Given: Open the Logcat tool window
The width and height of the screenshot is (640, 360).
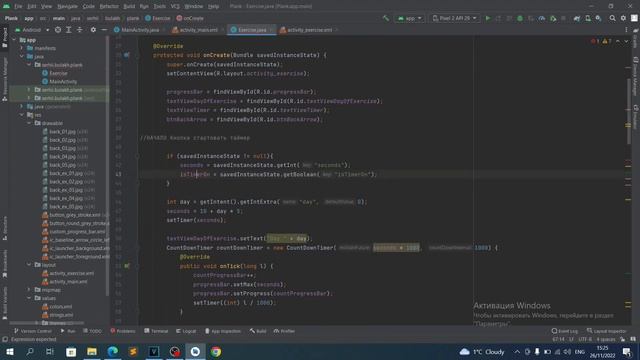Looking at the screenshot, I should pyautogui.click(x=186, y=331).
